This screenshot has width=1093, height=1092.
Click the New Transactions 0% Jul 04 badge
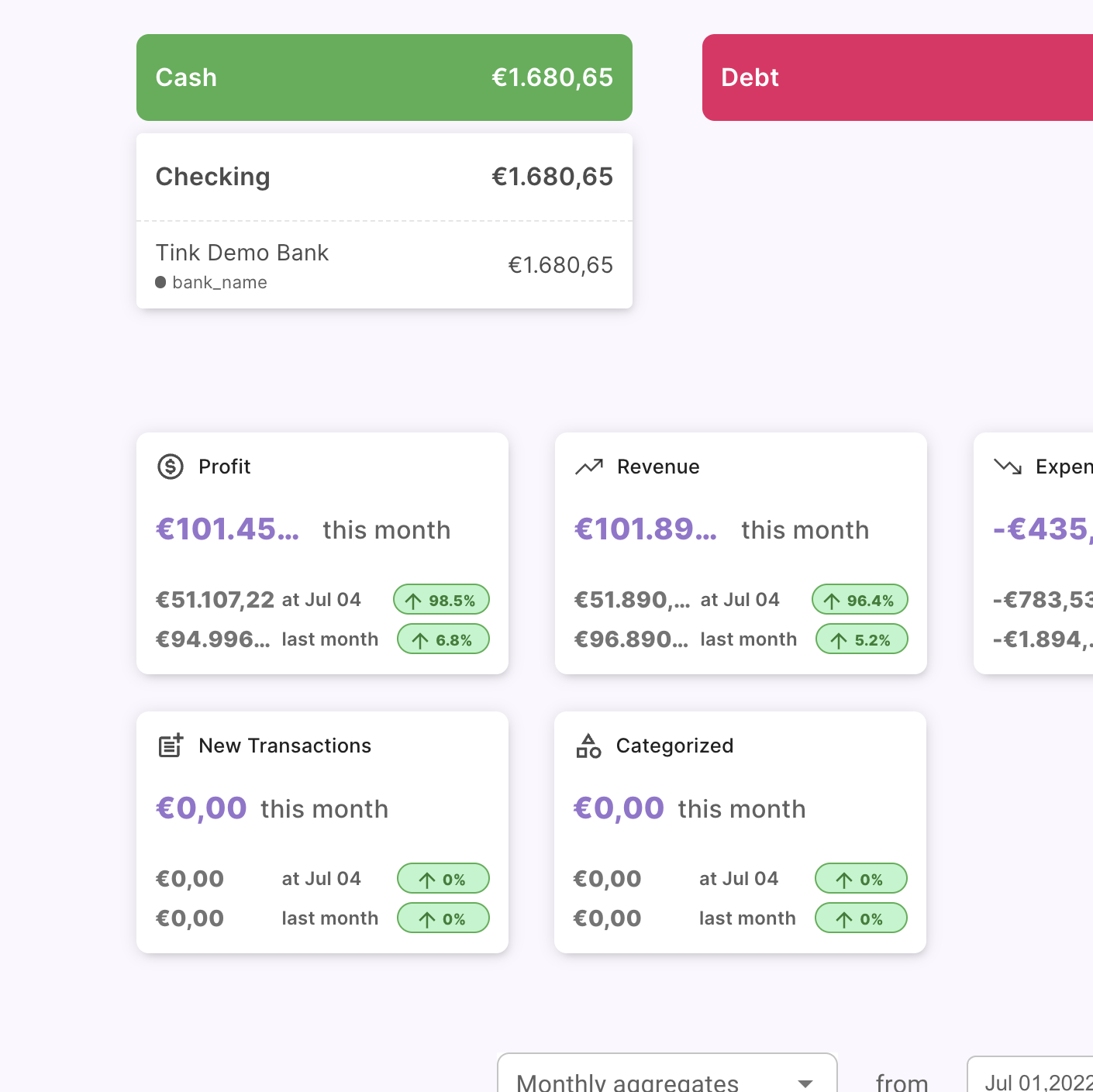(443, 879)
